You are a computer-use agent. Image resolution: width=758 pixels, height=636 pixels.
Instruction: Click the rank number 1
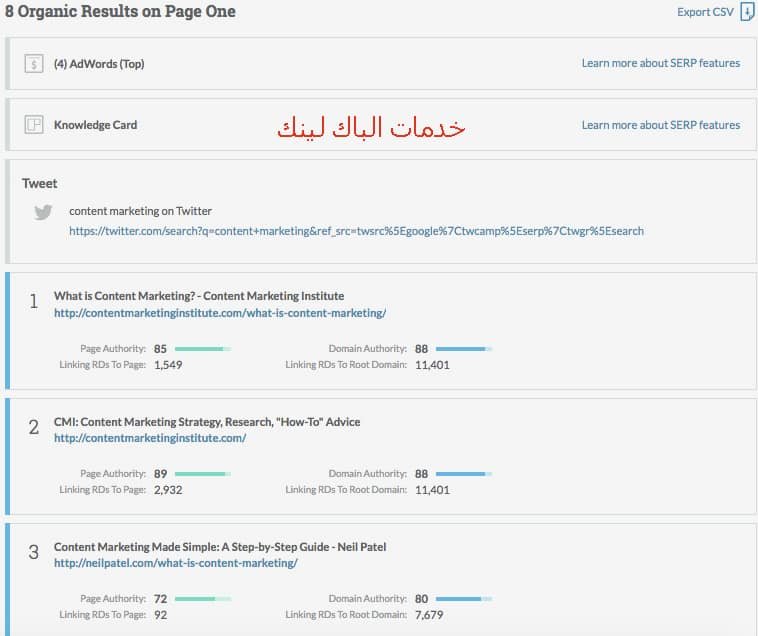(33, 302)
